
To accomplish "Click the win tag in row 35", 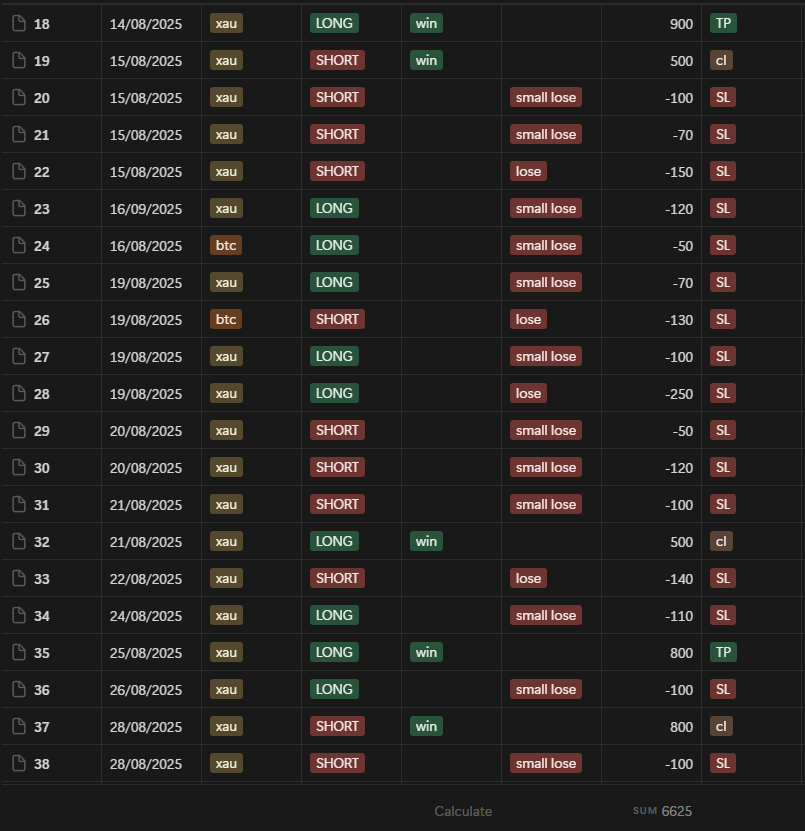I will point(426,652).
